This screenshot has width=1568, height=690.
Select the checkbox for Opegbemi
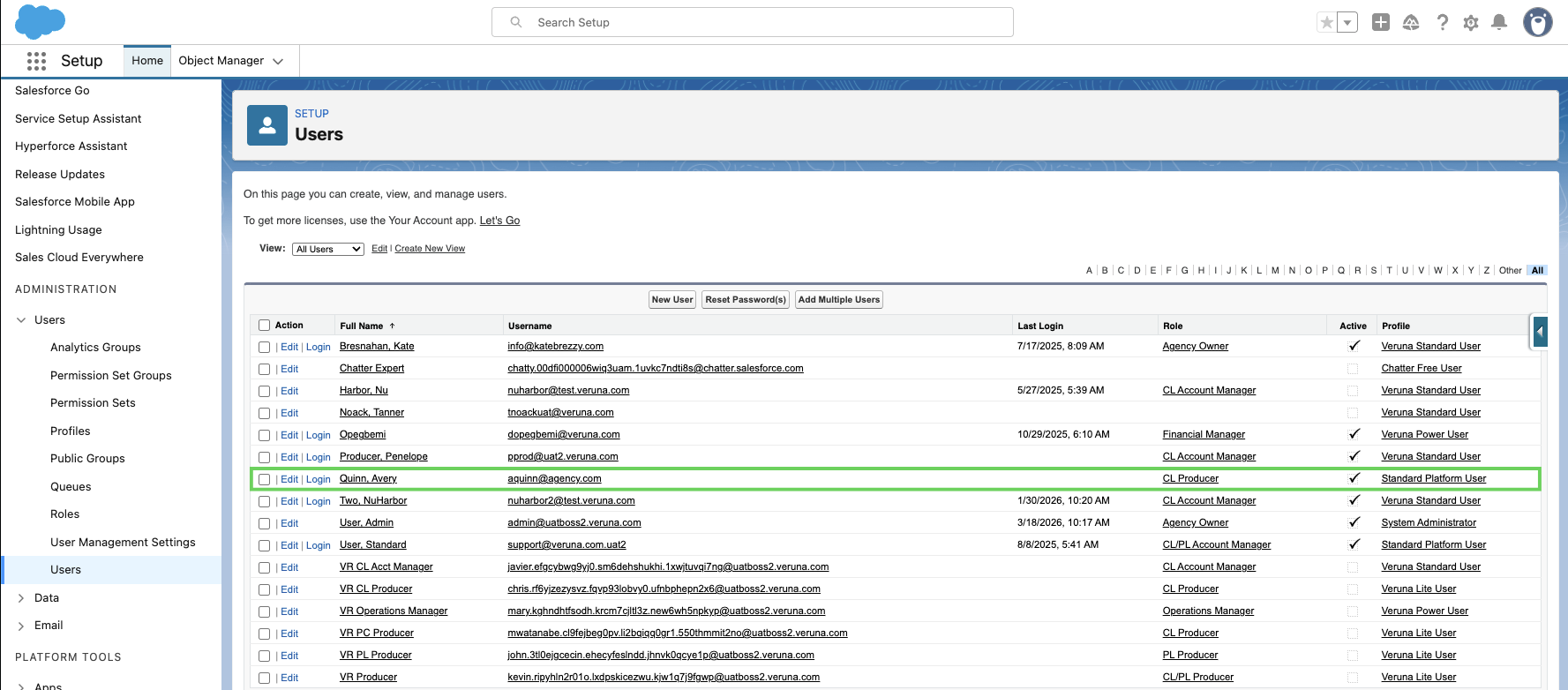(264, 436)
